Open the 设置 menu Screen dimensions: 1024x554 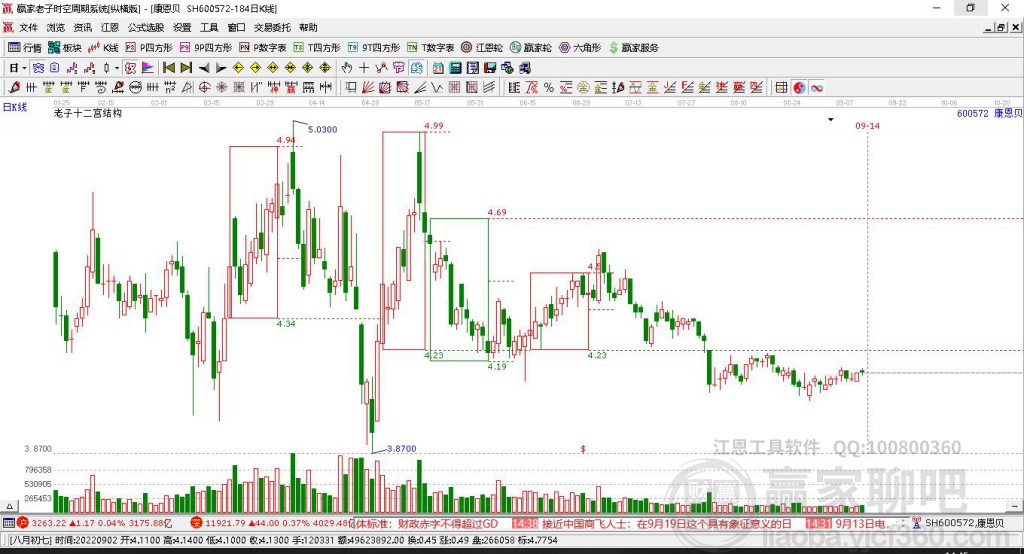(x=182, y=27)
